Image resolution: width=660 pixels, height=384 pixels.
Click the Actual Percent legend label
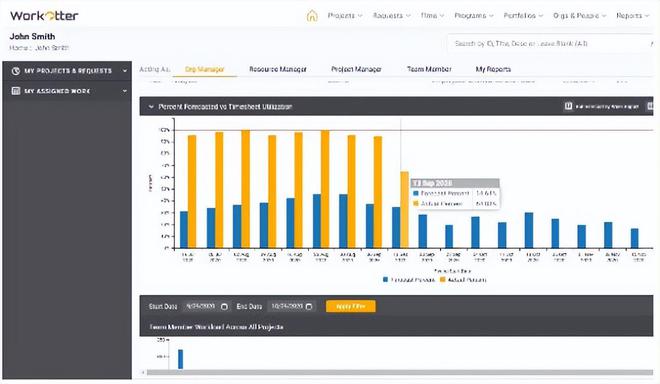click(x=467, y=280)
